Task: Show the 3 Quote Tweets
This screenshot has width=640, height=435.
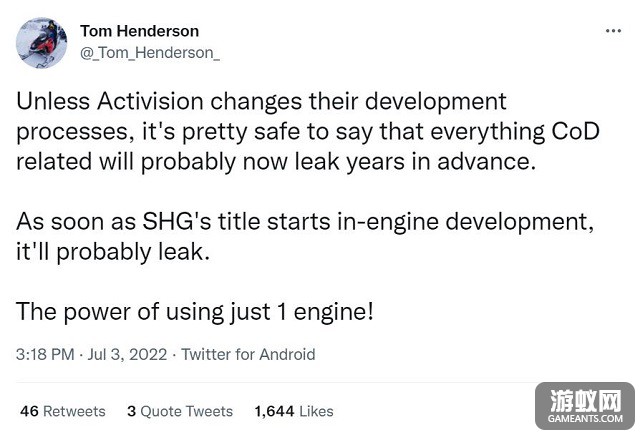Action: (180, 411)
